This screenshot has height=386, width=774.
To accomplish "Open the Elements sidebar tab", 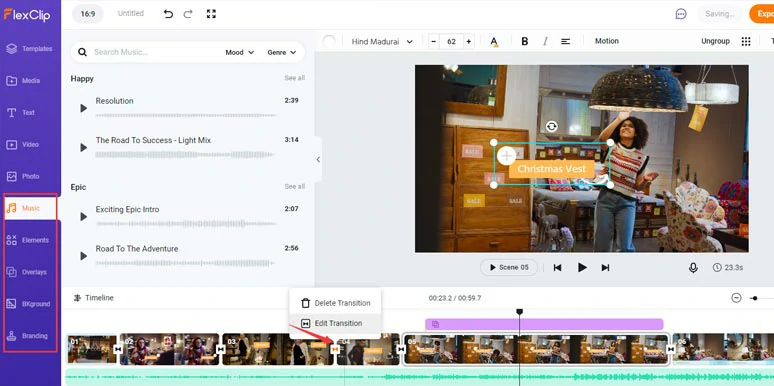I will click(x=30, y=240).
